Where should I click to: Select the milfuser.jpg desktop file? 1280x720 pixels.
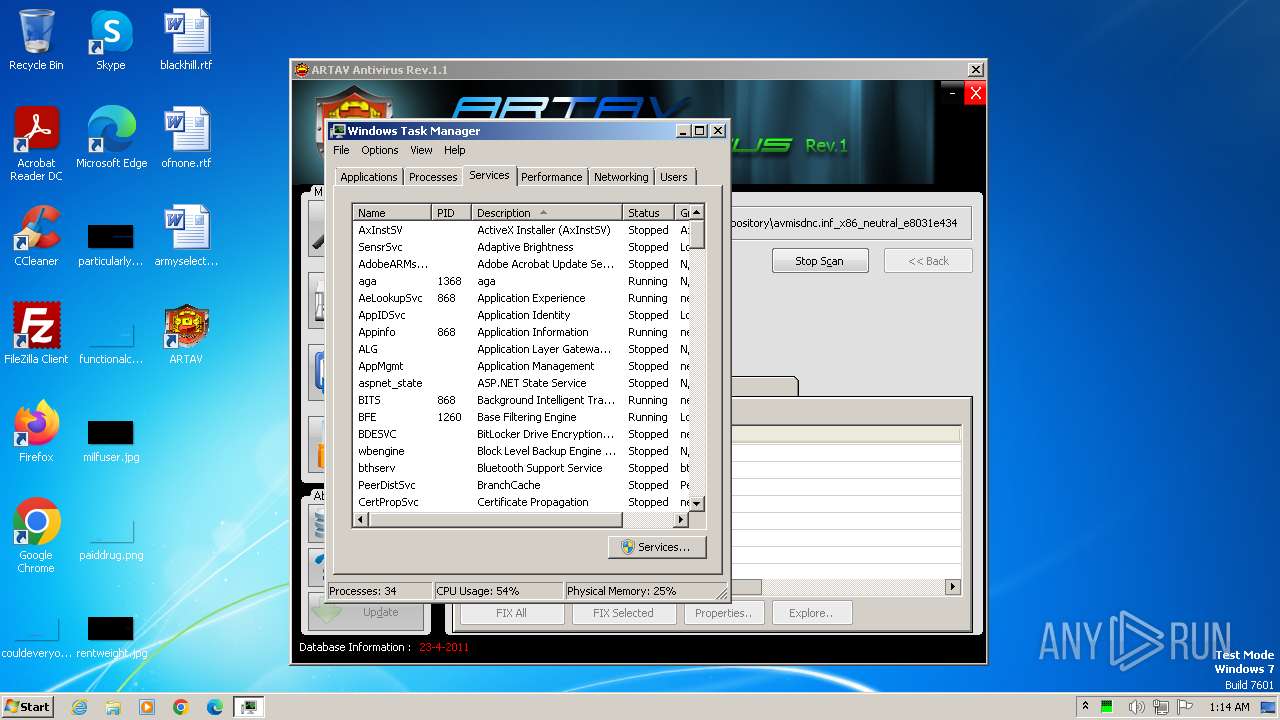[x=111, y=442]
